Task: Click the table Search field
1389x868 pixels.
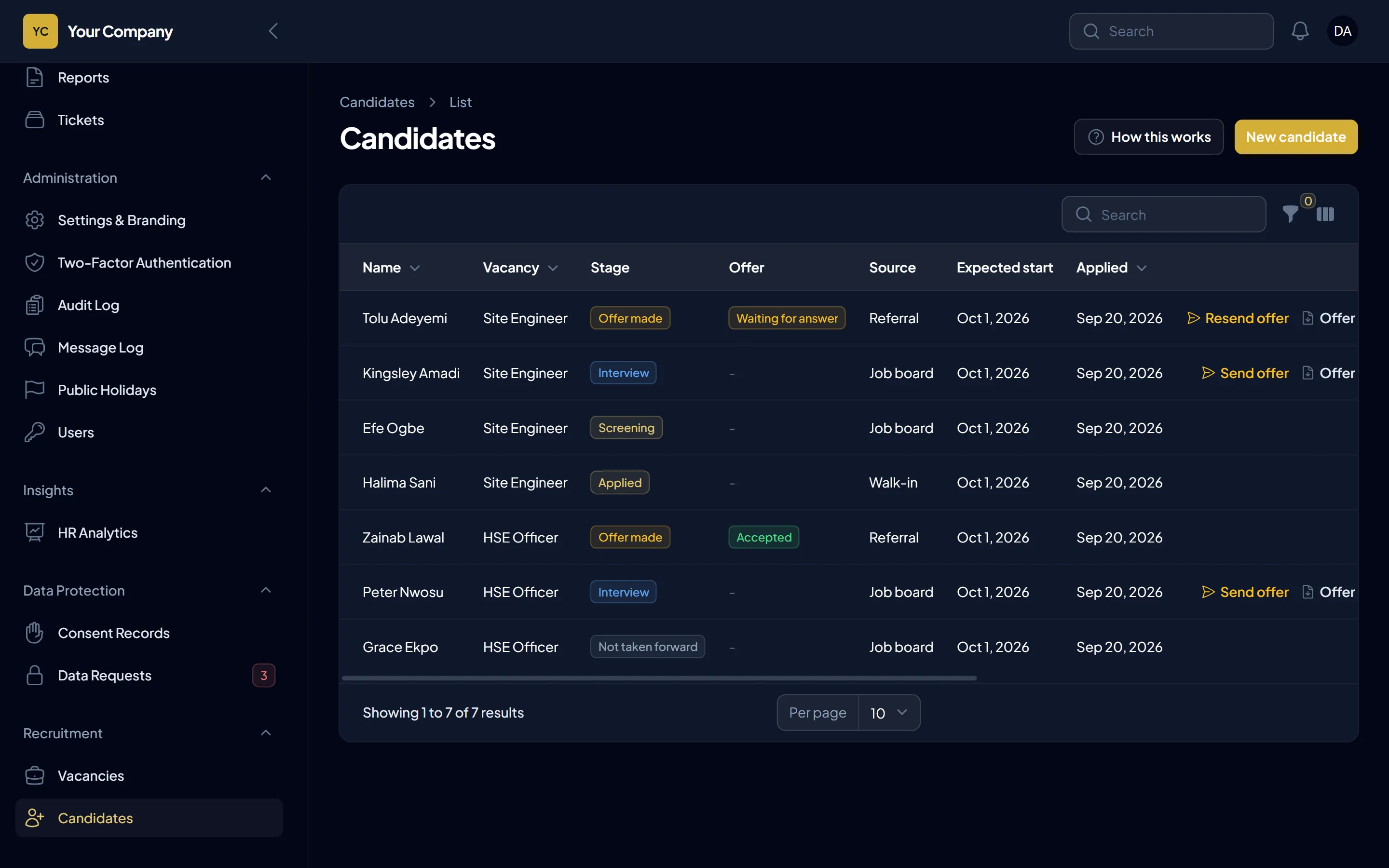Action: point(1163,214)
